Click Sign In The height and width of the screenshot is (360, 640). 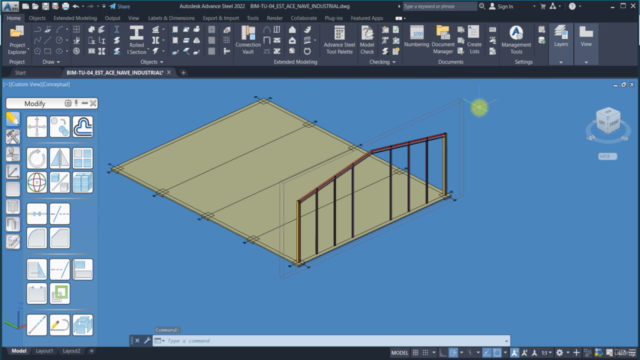[501, 6]
